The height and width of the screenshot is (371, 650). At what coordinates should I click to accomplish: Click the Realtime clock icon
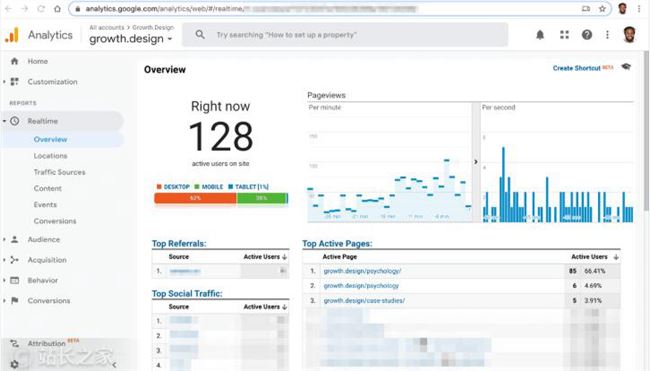click(15, 121)
